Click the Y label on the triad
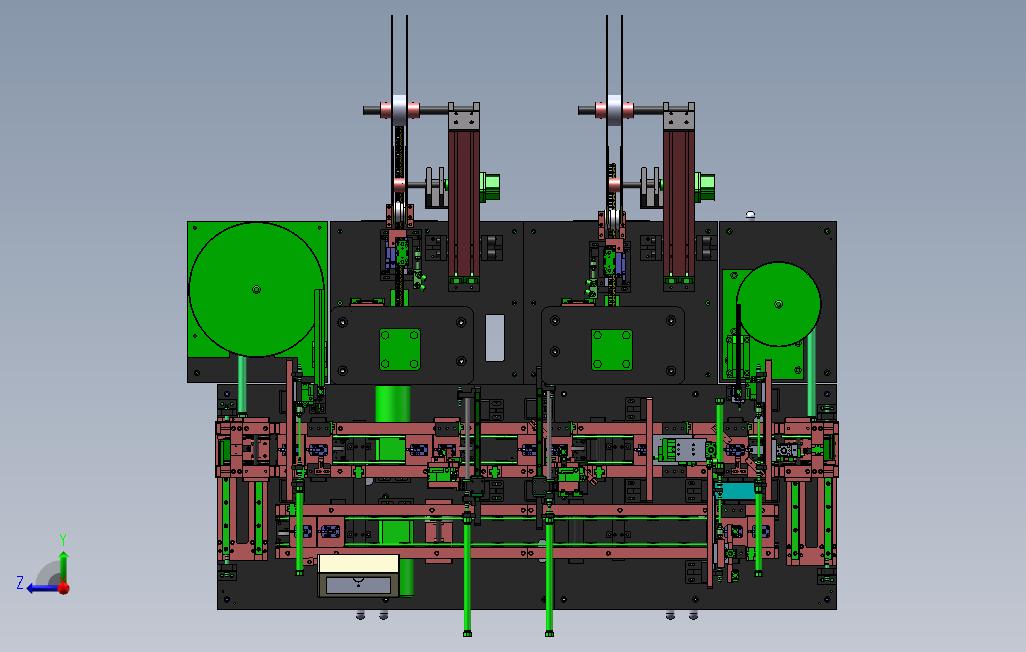The height and width of the screenshot is (652, 1026). (63, 539)
